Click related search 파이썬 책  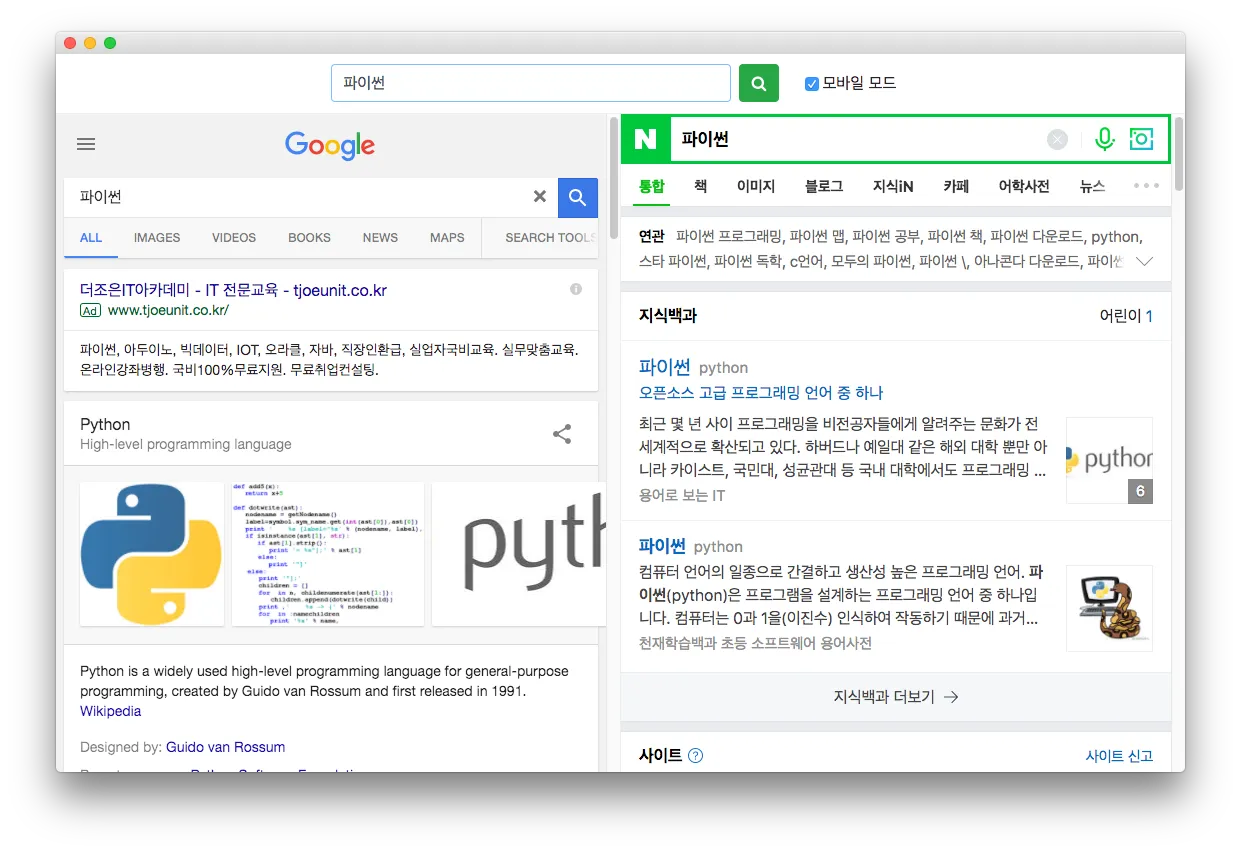954,237
